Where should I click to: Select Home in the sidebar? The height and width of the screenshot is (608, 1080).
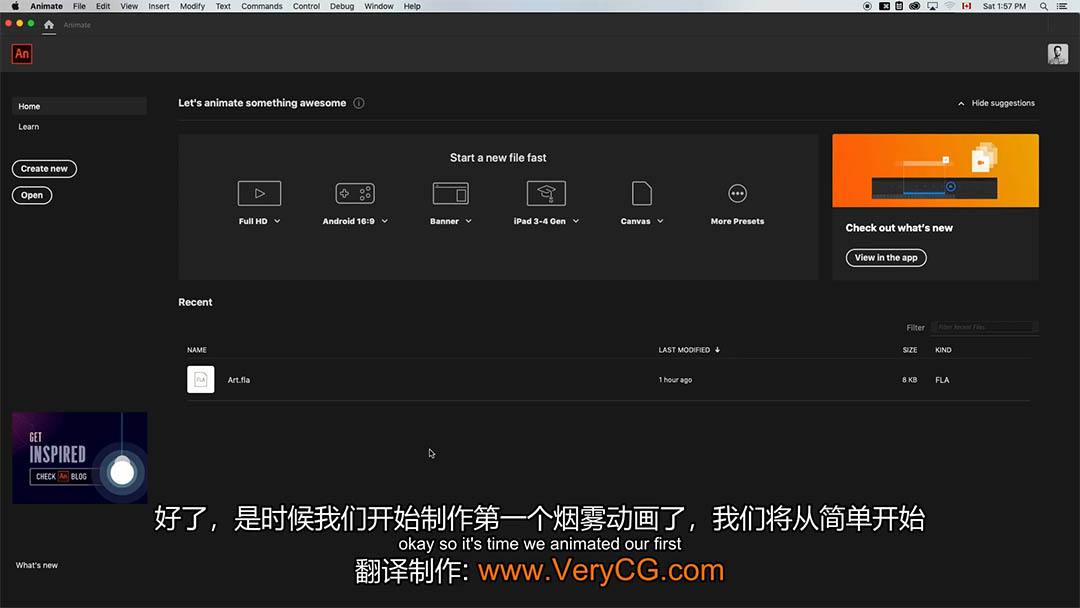click(79, 106)
